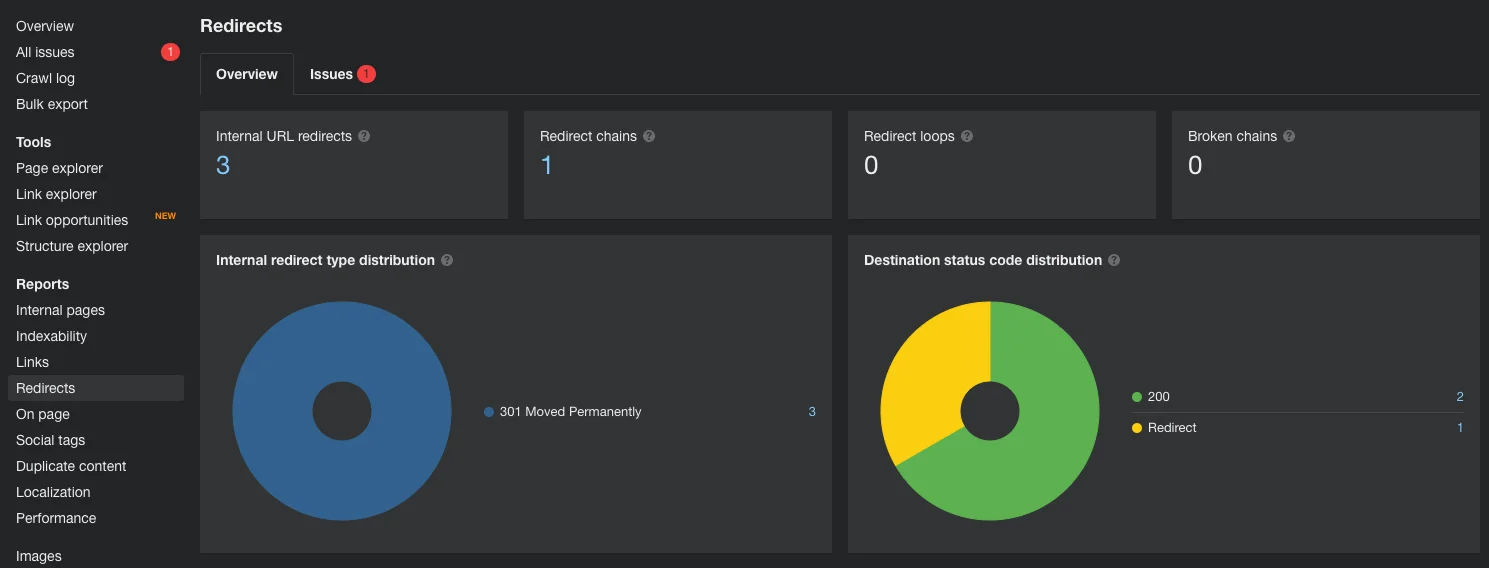The width and height of the screenshot is (1489, 568).
Task: Open the Crawl log
Action: tap(45, 78)
